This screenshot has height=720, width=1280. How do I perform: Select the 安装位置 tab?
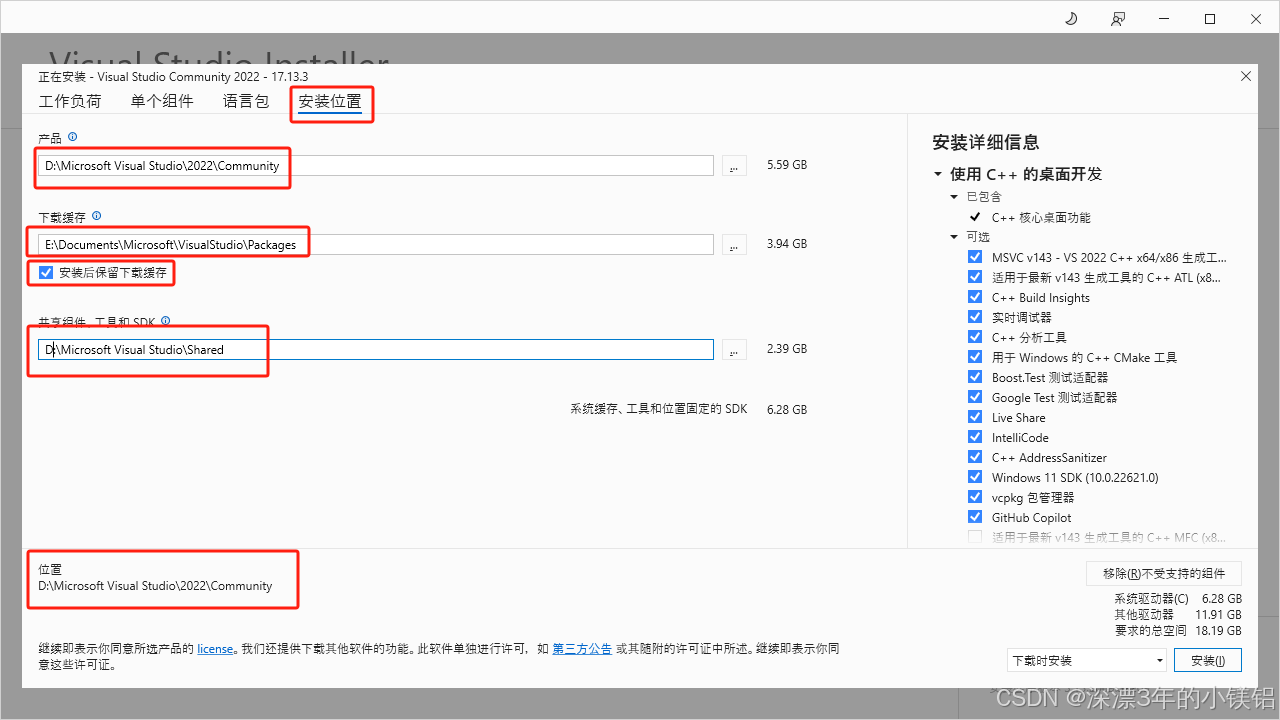point(330,101)
